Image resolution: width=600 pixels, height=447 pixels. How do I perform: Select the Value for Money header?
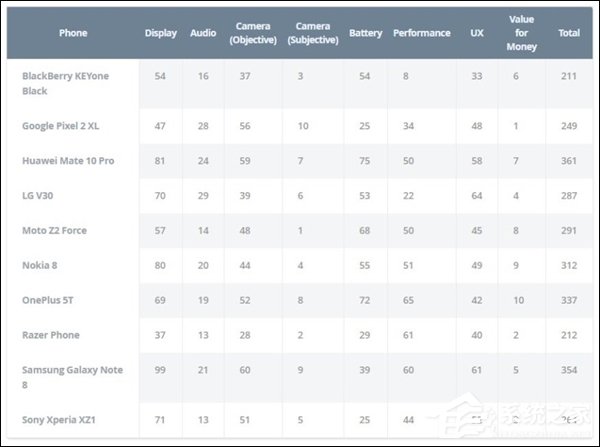click(522, 33)
